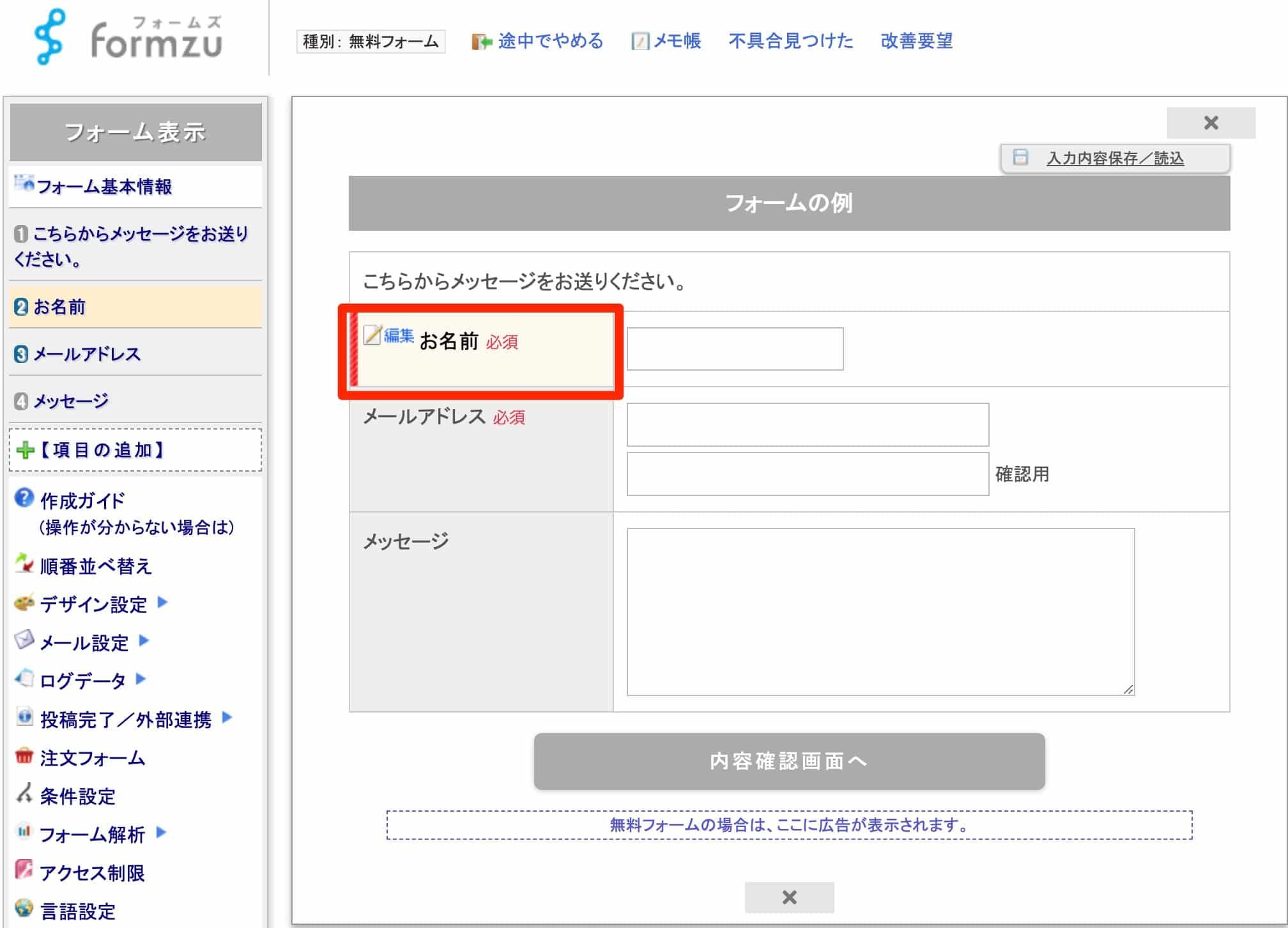
Task: Expand the 投稿完了／外部連携 submenu
Action: 226,719
